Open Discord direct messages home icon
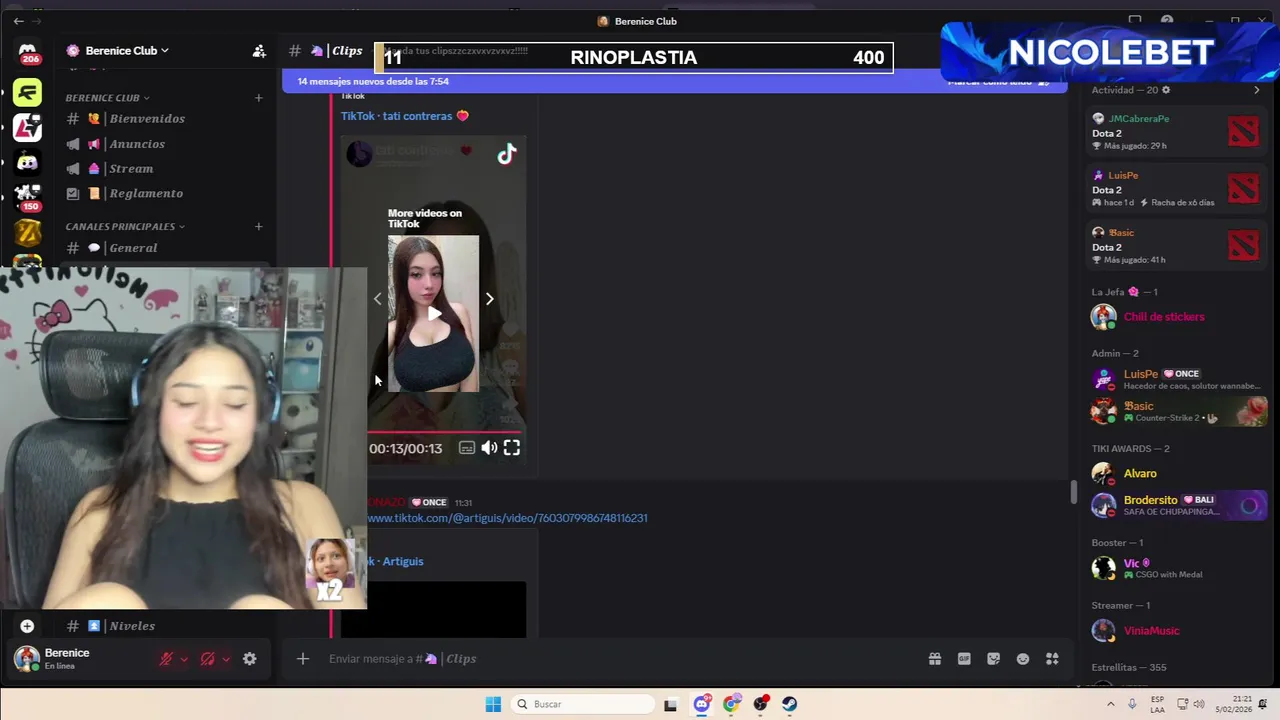1280x720 pixels. (28, 54)
